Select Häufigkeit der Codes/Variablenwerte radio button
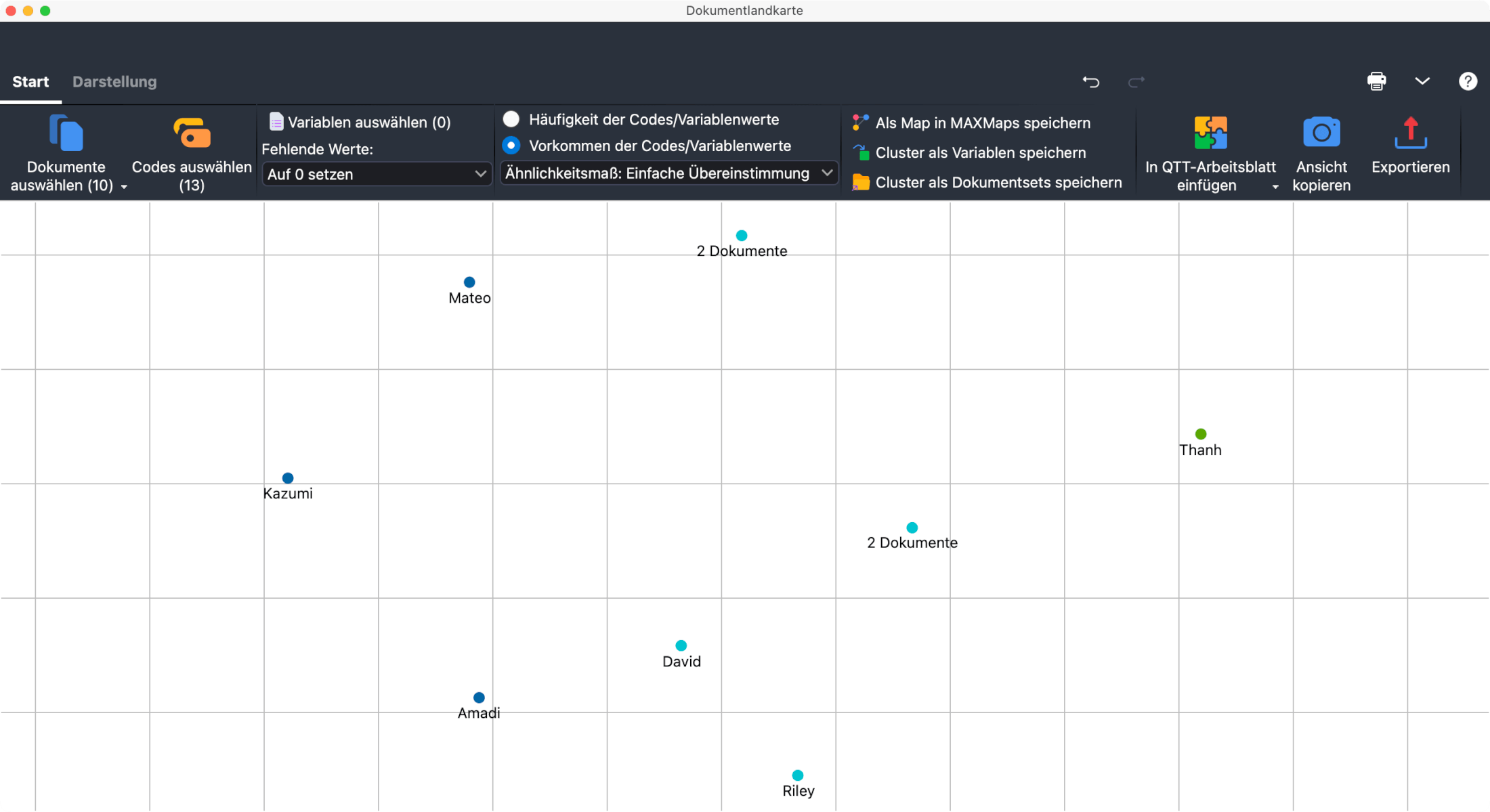 tap(511, 119)
